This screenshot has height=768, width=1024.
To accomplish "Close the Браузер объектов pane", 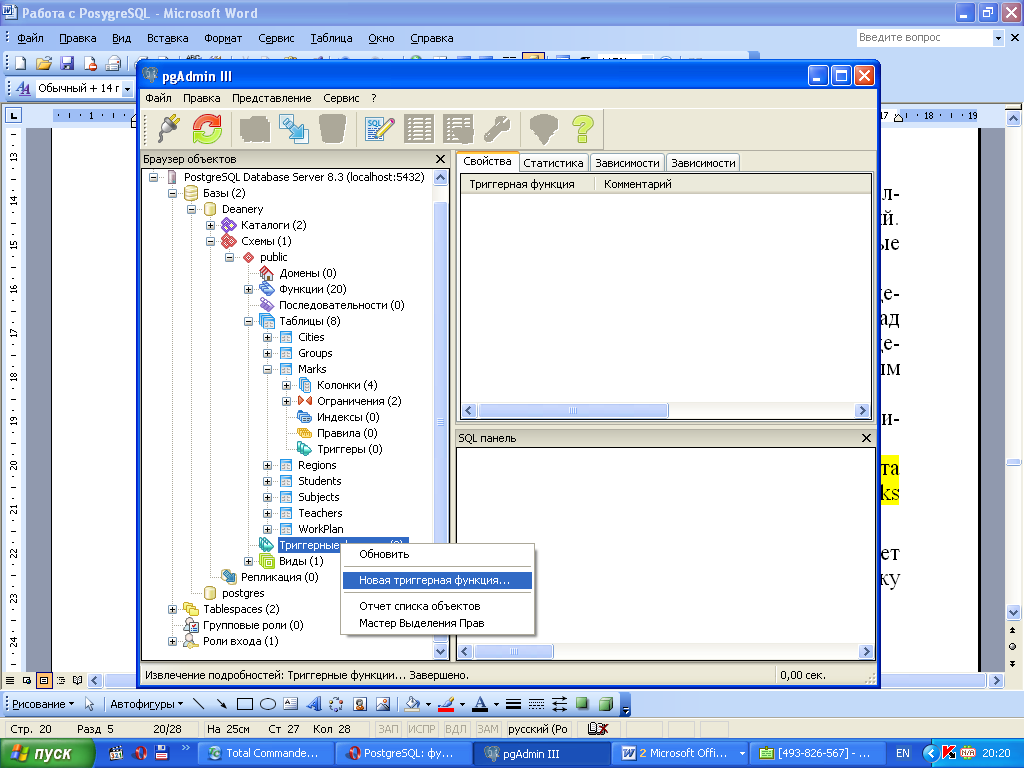I will (440, 159).
